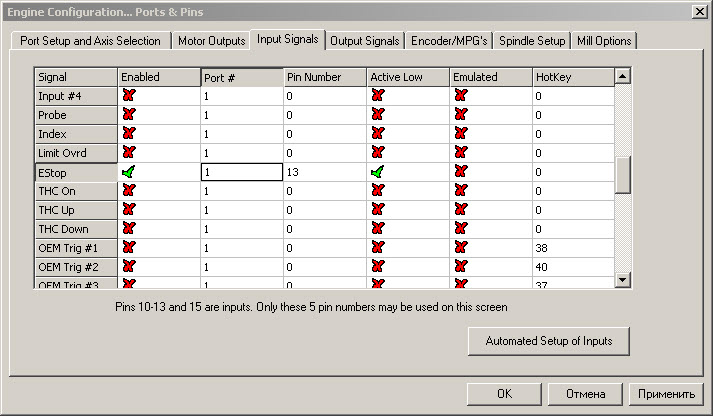Toggle Enabled mark for THC Up

pyautogui.click(x=129, y=210)
